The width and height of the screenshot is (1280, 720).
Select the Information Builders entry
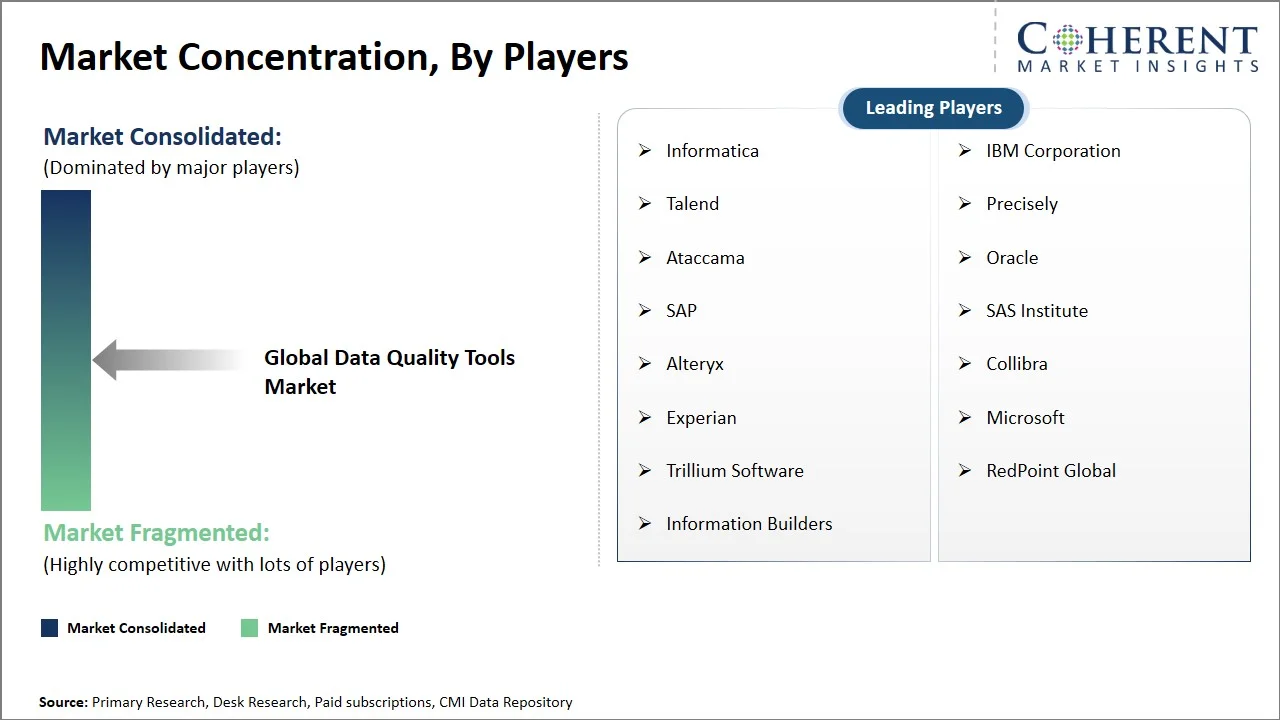tap(749, 524)
